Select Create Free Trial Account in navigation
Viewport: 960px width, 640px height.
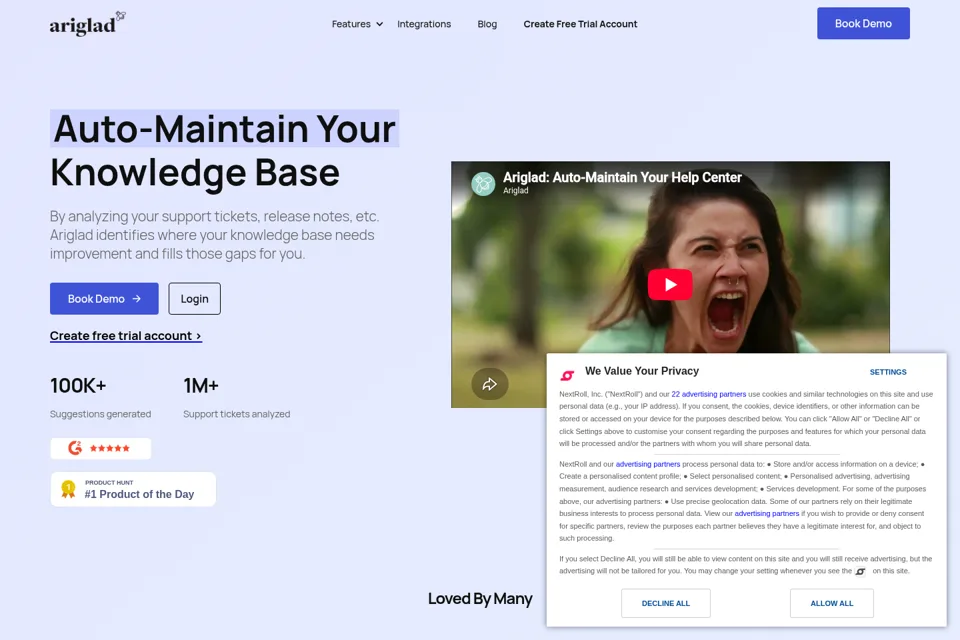(580, 24)
